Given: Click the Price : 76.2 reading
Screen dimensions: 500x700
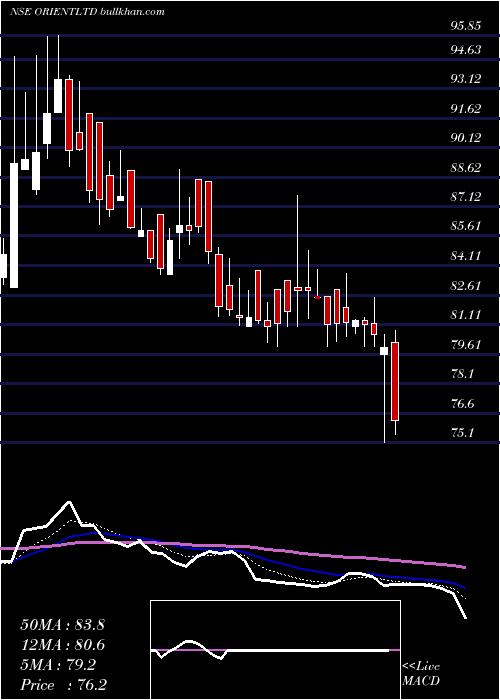Looking at the screenshot, I should point(63,685).
